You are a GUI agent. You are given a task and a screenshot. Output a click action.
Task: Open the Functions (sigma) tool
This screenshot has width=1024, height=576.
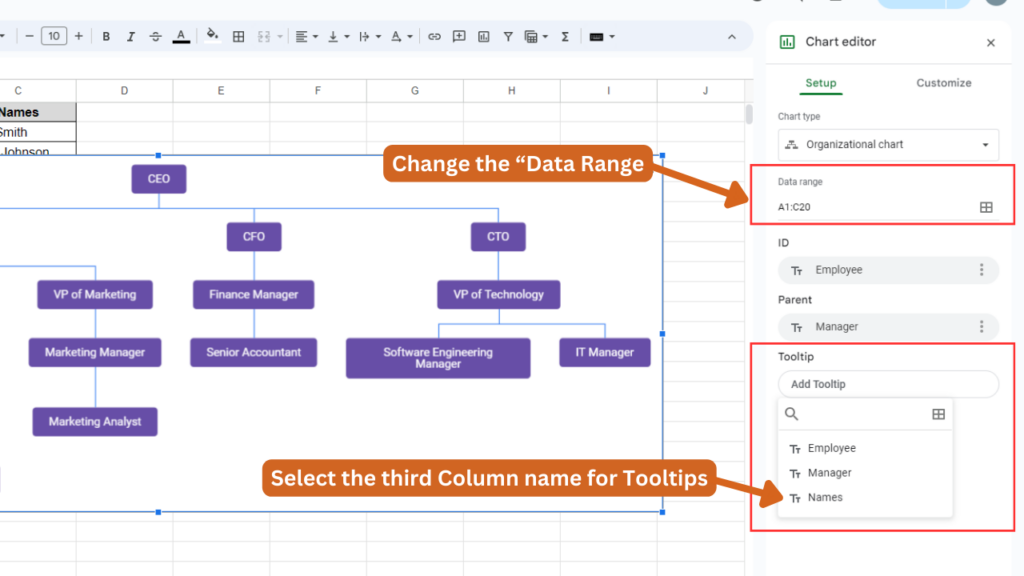(x=564, y=36)
